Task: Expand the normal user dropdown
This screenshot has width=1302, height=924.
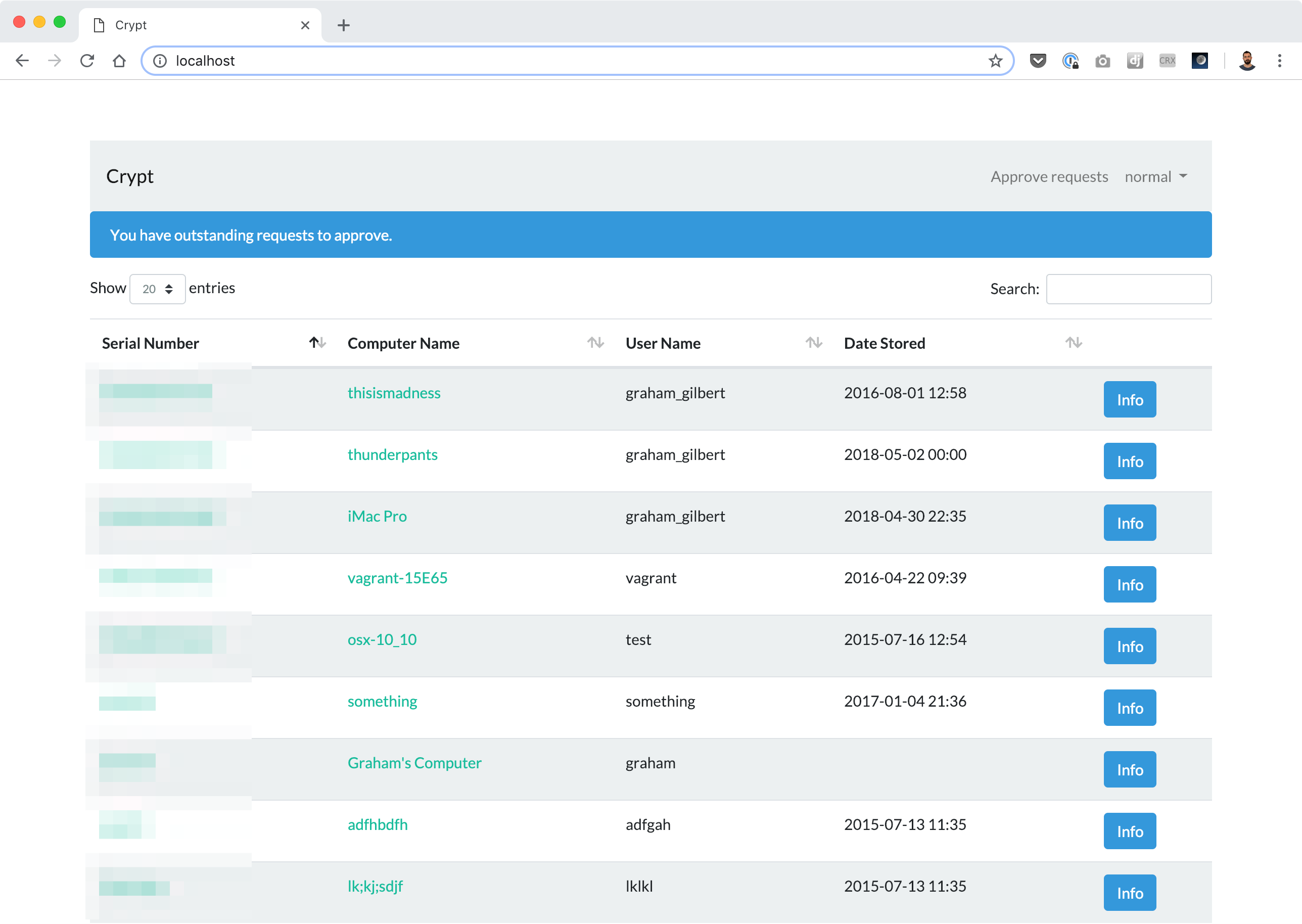Action: pyautogui.click(x=1156, y=176)
